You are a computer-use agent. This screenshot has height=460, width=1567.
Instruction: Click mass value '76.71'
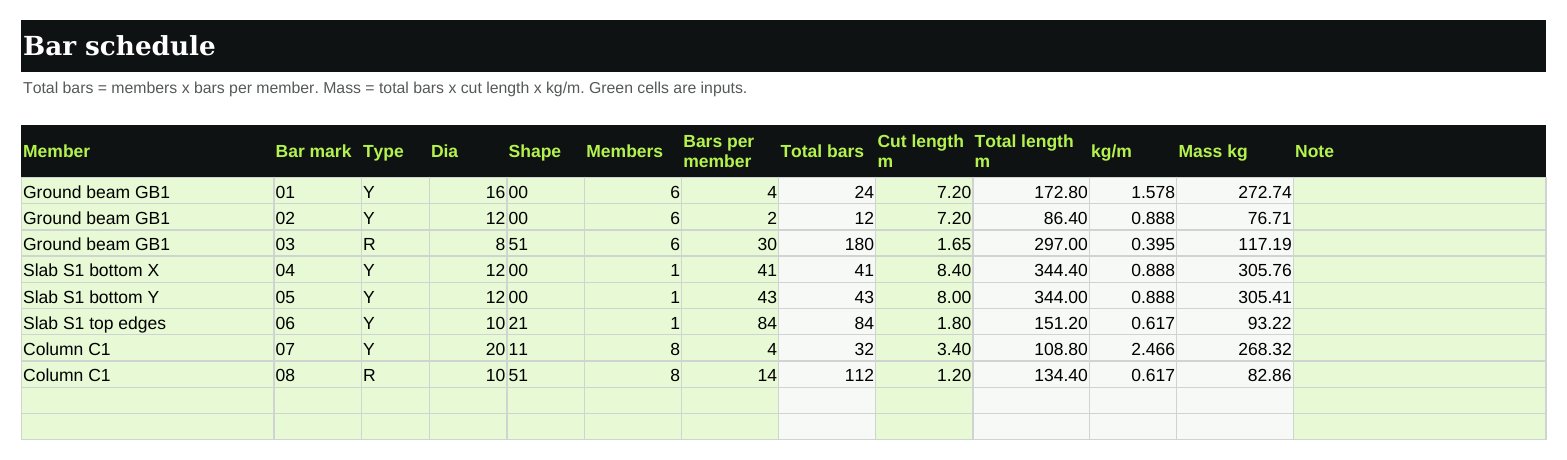click(x=1235, y=218)
